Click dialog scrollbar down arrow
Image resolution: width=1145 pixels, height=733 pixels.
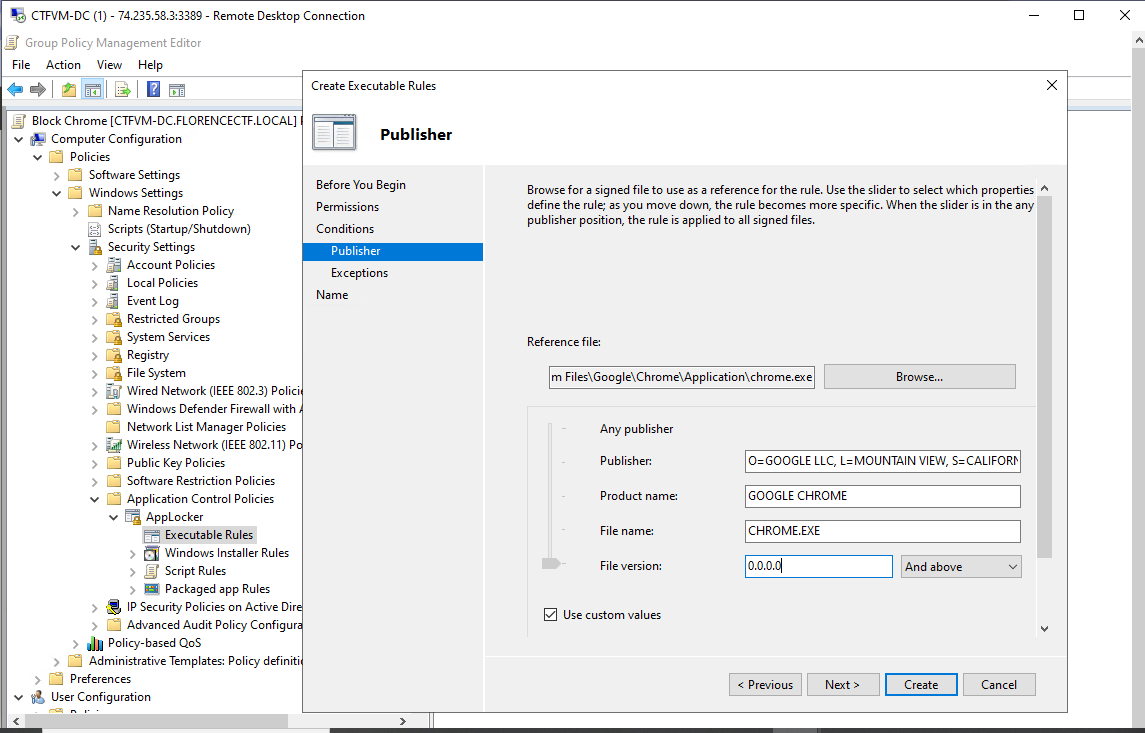click(1044, 629)
